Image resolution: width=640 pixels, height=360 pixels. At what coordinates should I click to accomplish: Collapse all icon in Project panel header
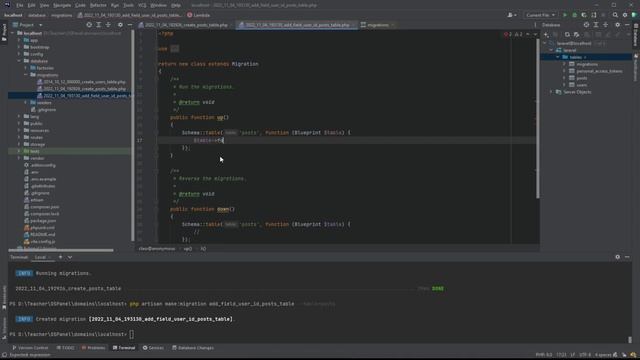(108, 25)
